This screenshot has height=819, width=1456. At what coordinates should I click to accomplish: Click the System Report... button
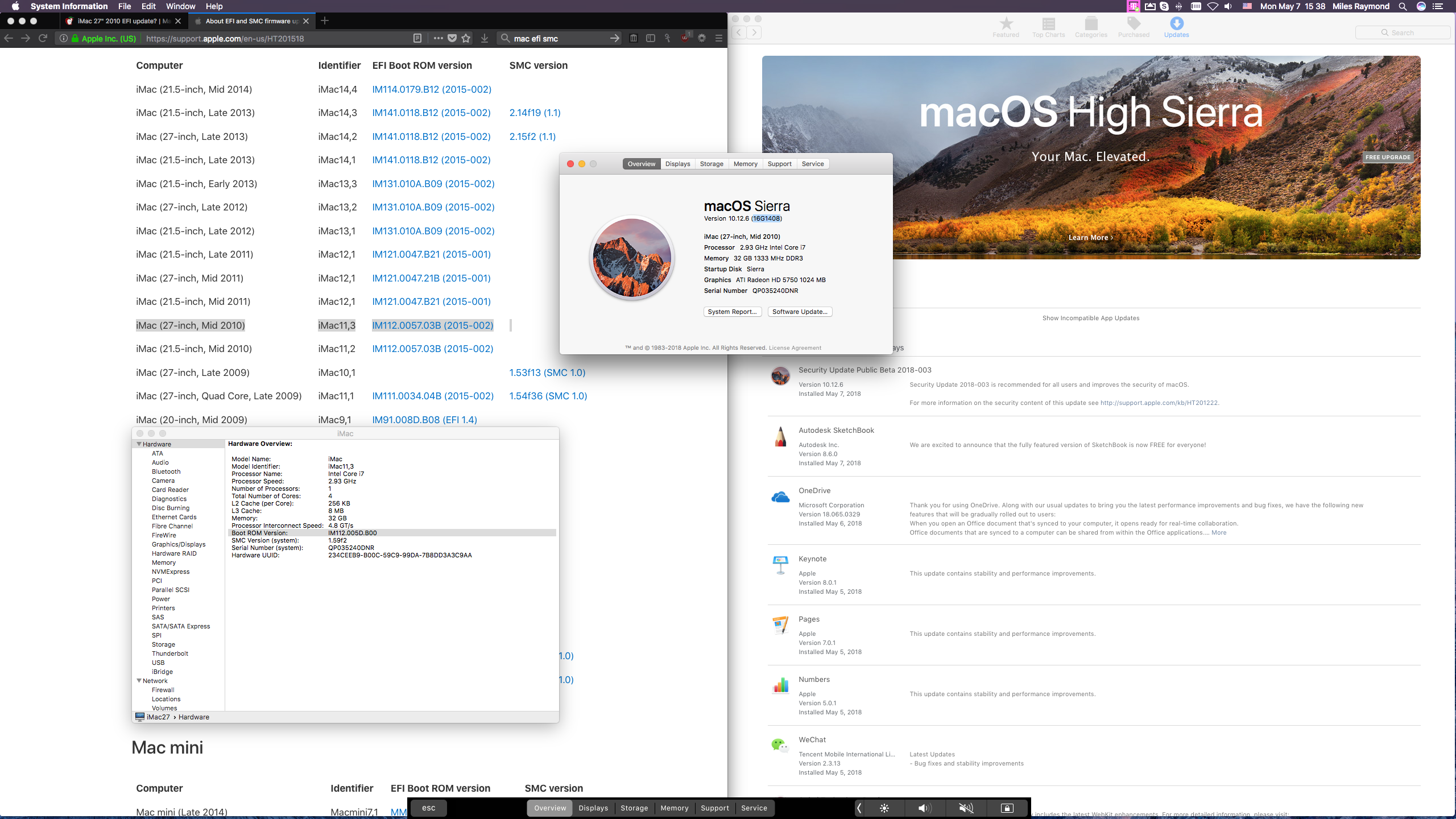(733, 312)
